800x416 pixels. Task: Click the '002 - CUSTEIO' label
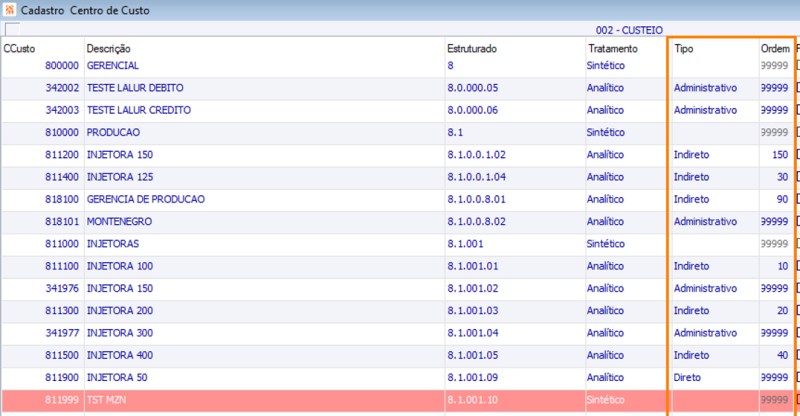click(x=629, y=30)
